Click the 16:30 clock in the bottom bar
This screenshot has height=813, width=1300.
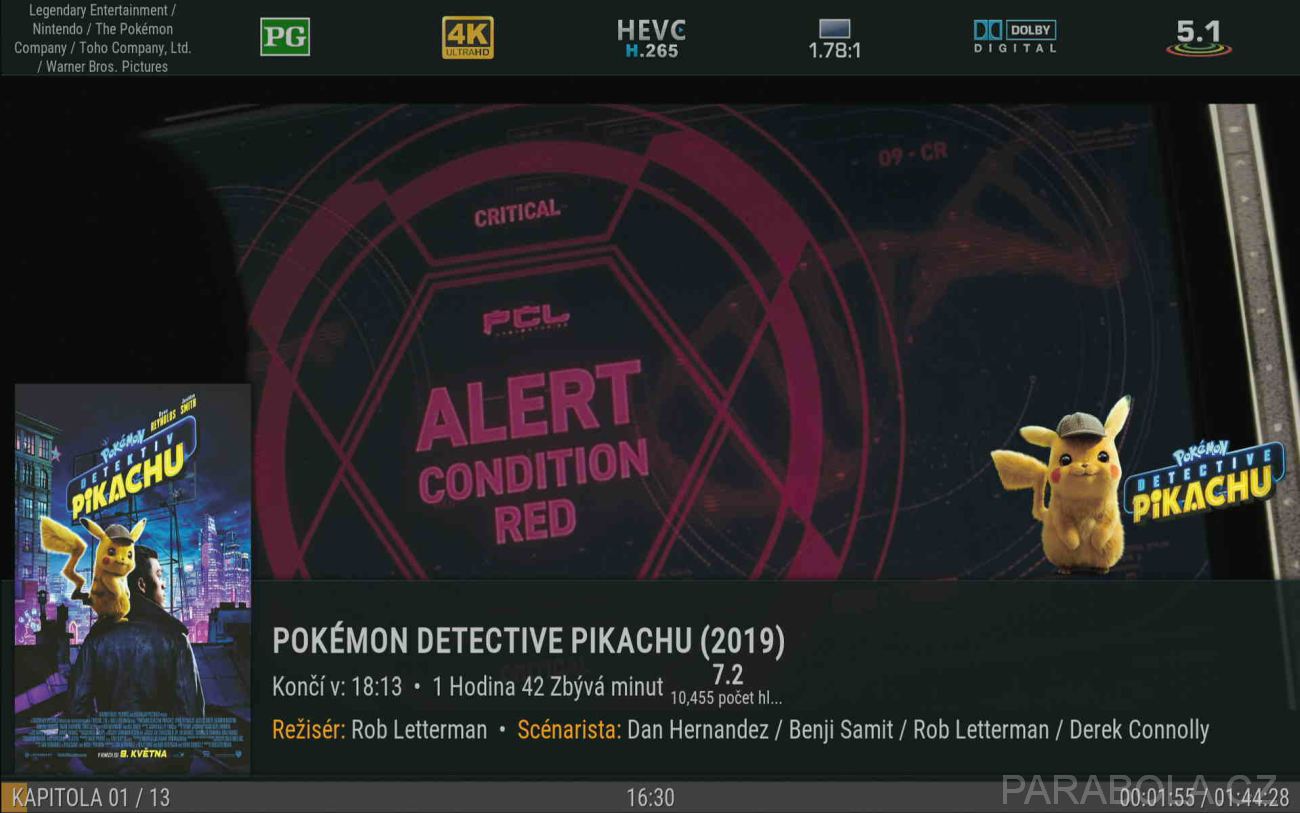pos(650,797)
